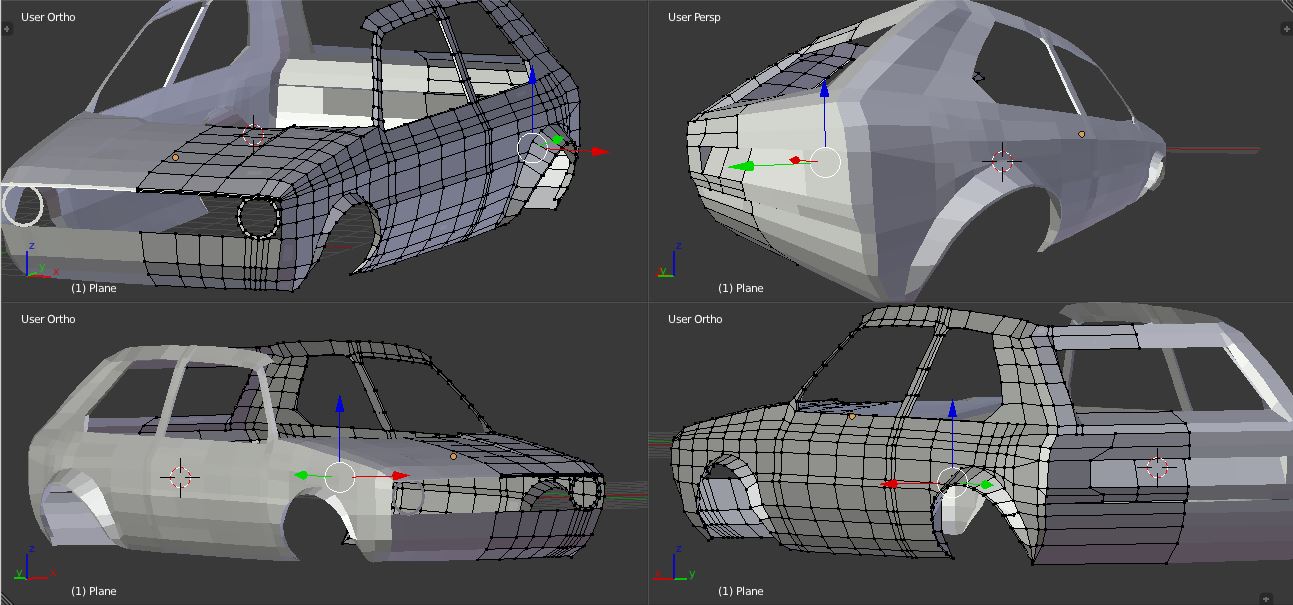The height and width of the screenshot is (605, 1293).
Task: Click '(1) Plane' label in the bottom-right viewport
Action: point(740,591)
